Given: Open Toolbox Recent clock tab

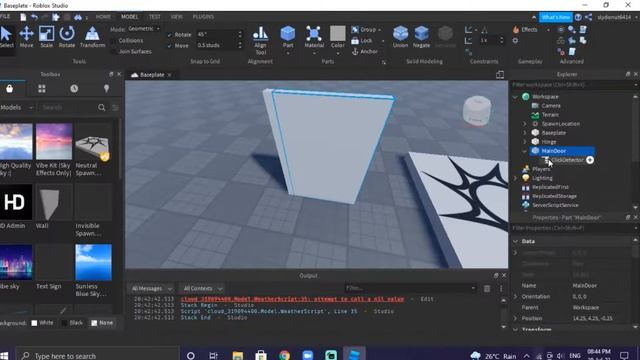Looking at the screenshot, I should 74,89.
